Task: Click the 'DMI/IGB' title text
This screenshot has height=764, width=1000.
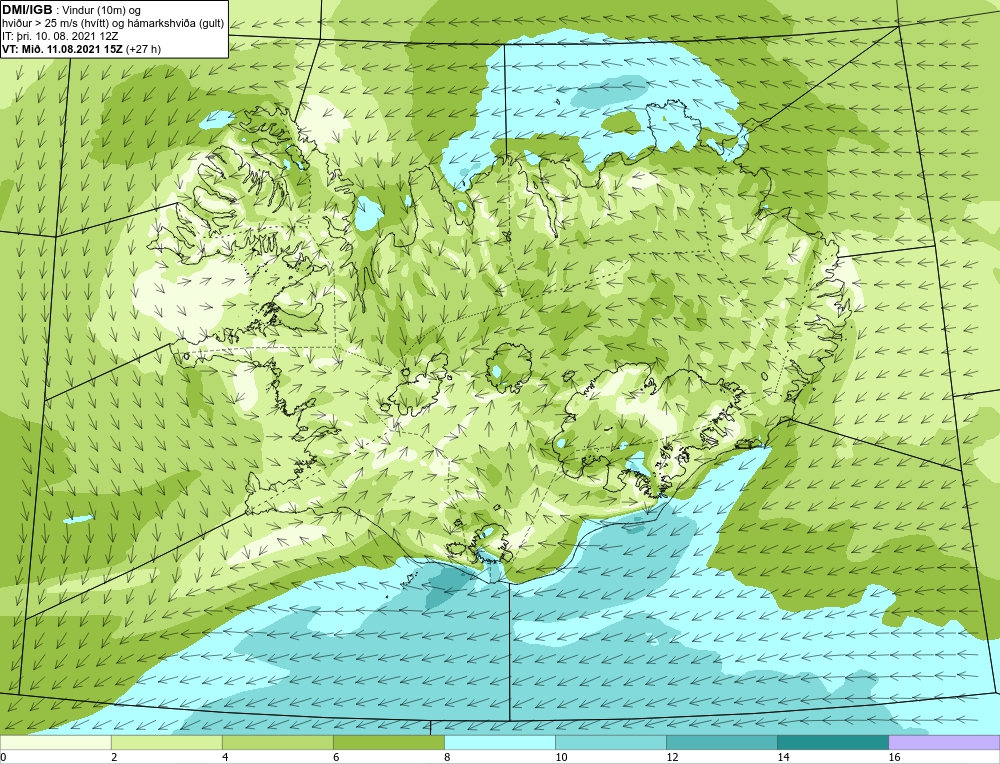Action: (27, 10)
